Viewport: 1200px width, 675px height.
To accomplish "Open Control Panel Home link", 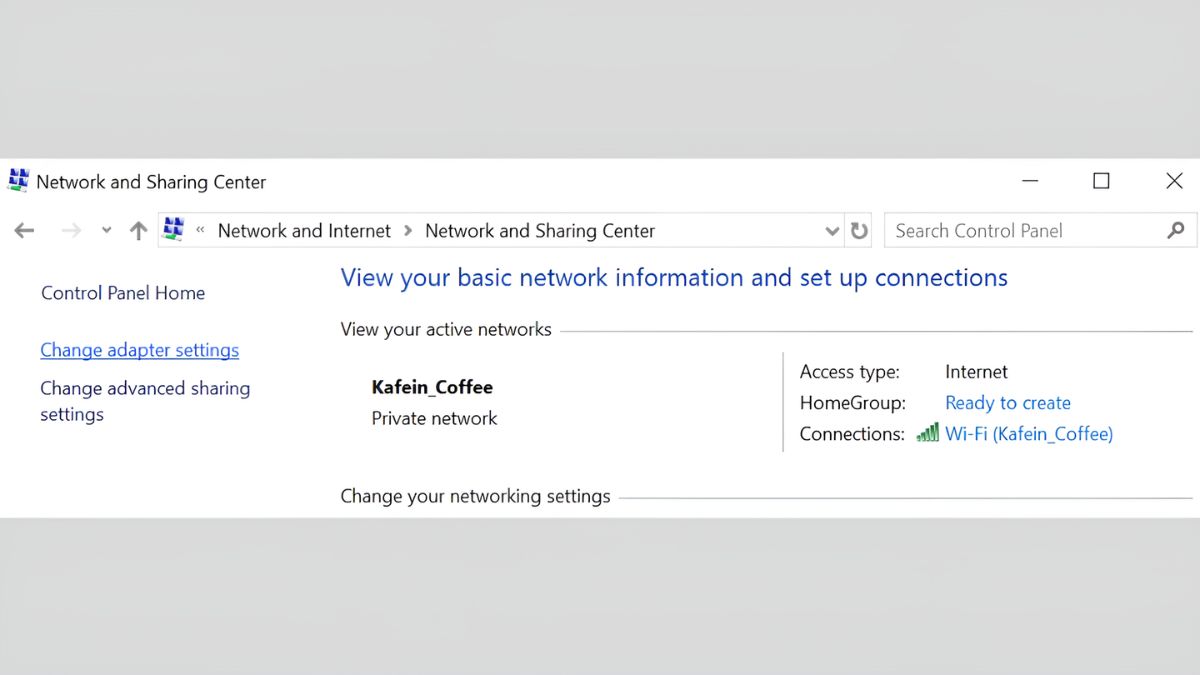I will (x=123, y=293).
